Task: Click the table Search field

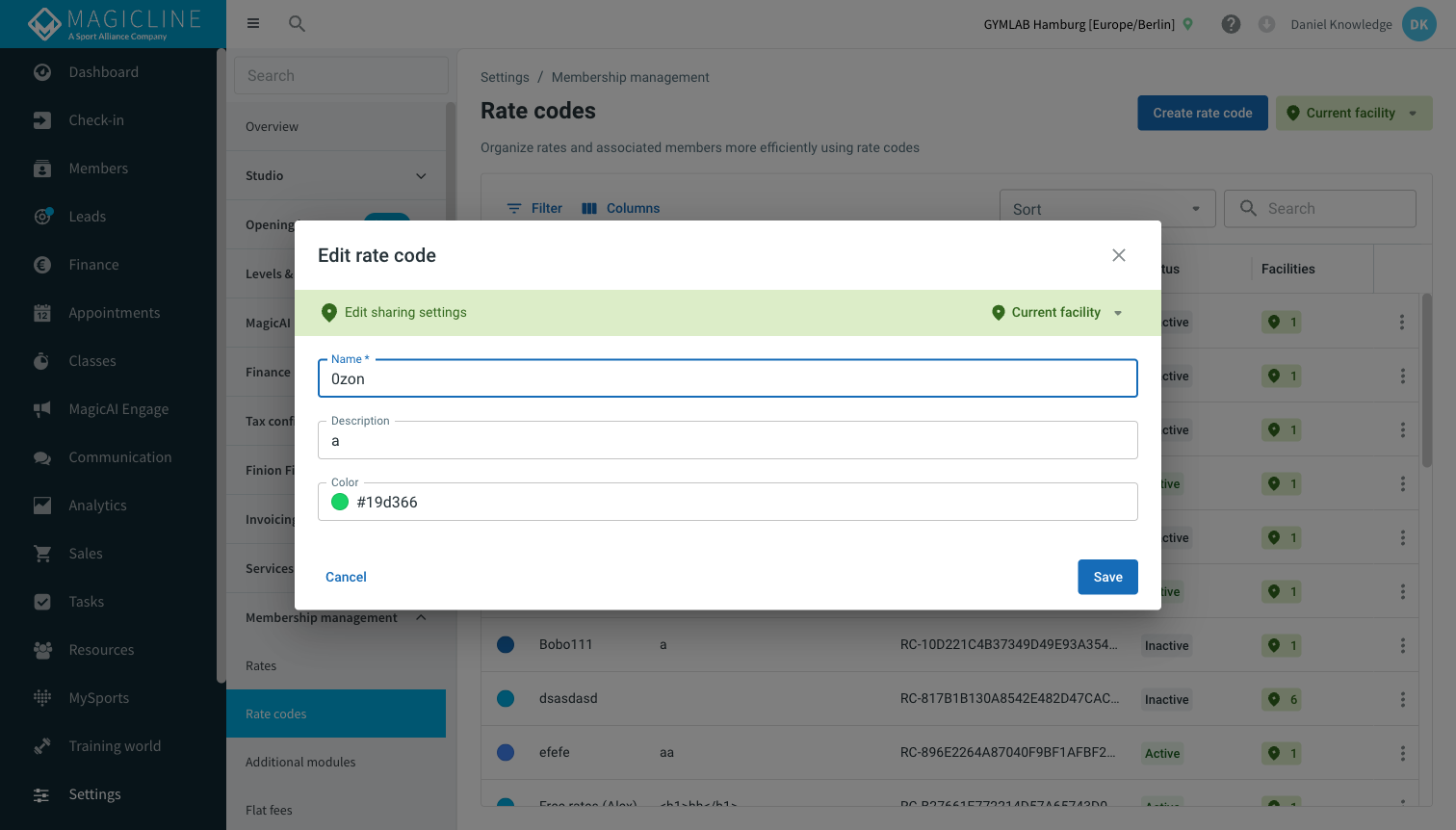Action: click(1319, 208)
